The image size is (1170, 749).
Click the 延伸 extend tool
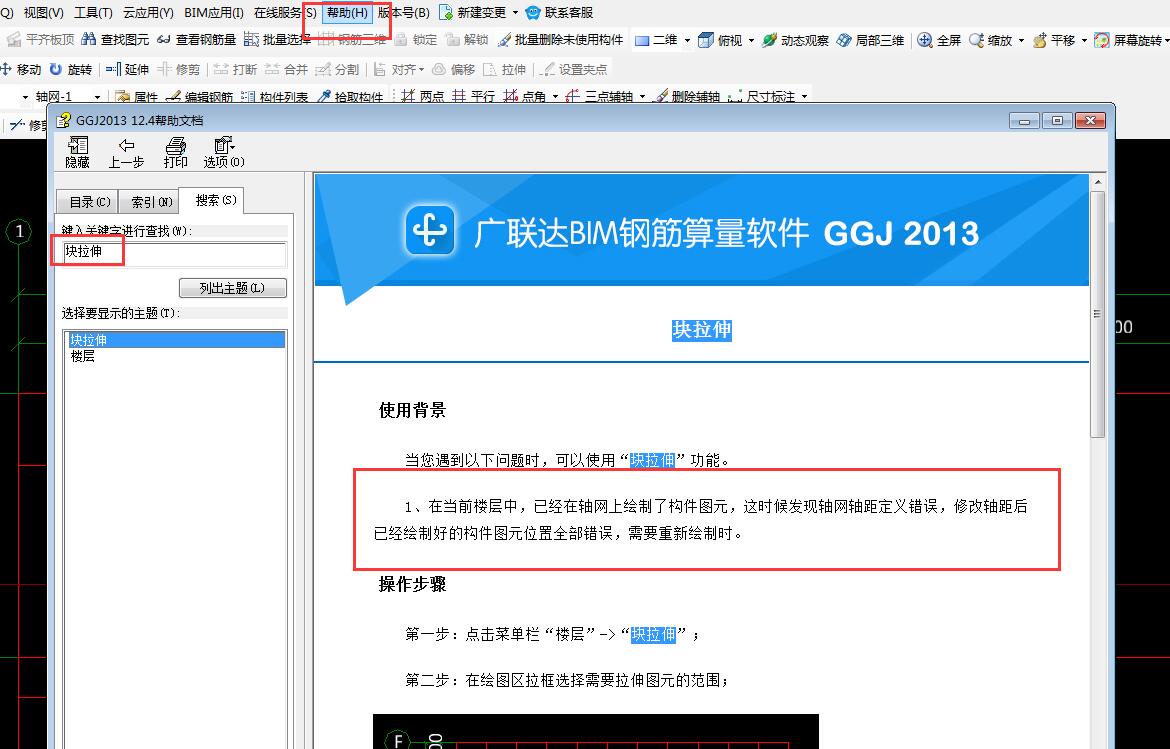[128, 69]
